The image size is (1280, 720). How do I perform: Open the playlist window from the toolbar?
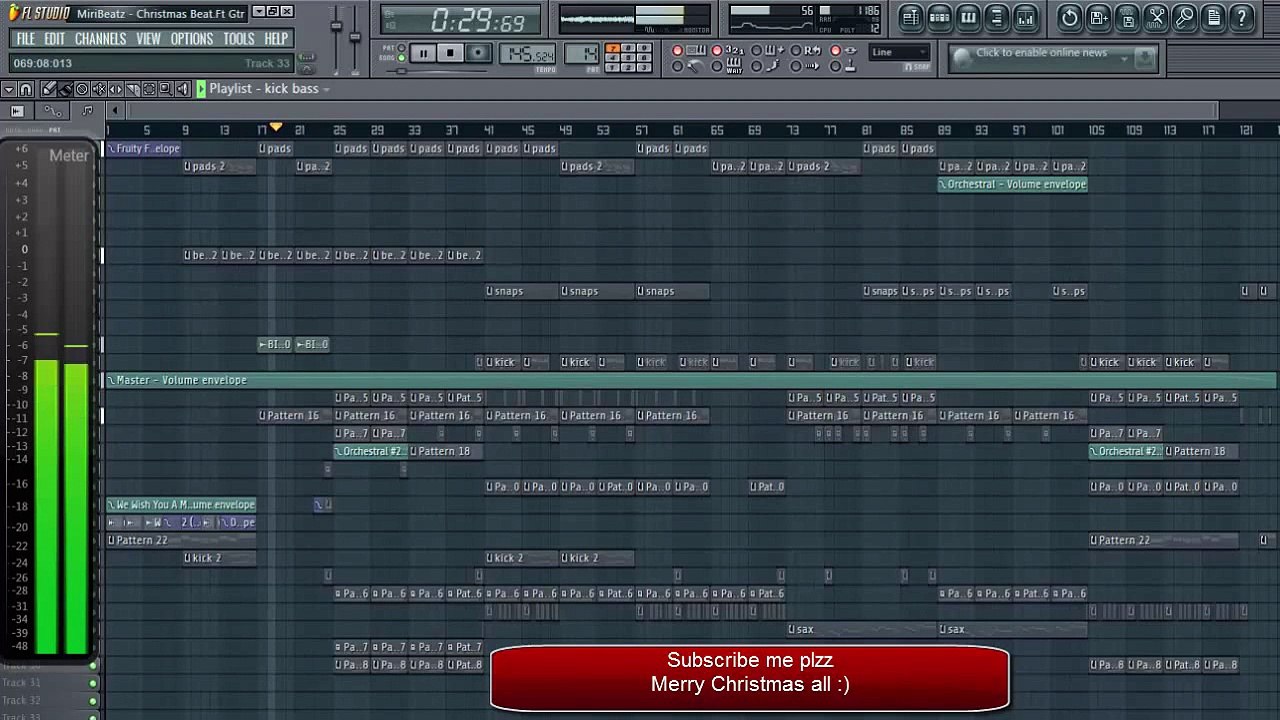(x=910, y=17)
